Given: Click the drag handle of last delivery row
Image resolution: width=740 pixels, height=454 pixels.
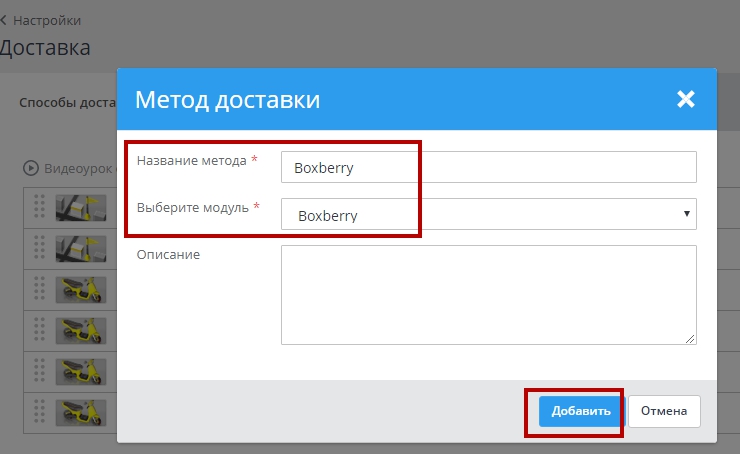Looking at the screenshot, I should pyautogui.click(x=40, y=410).
